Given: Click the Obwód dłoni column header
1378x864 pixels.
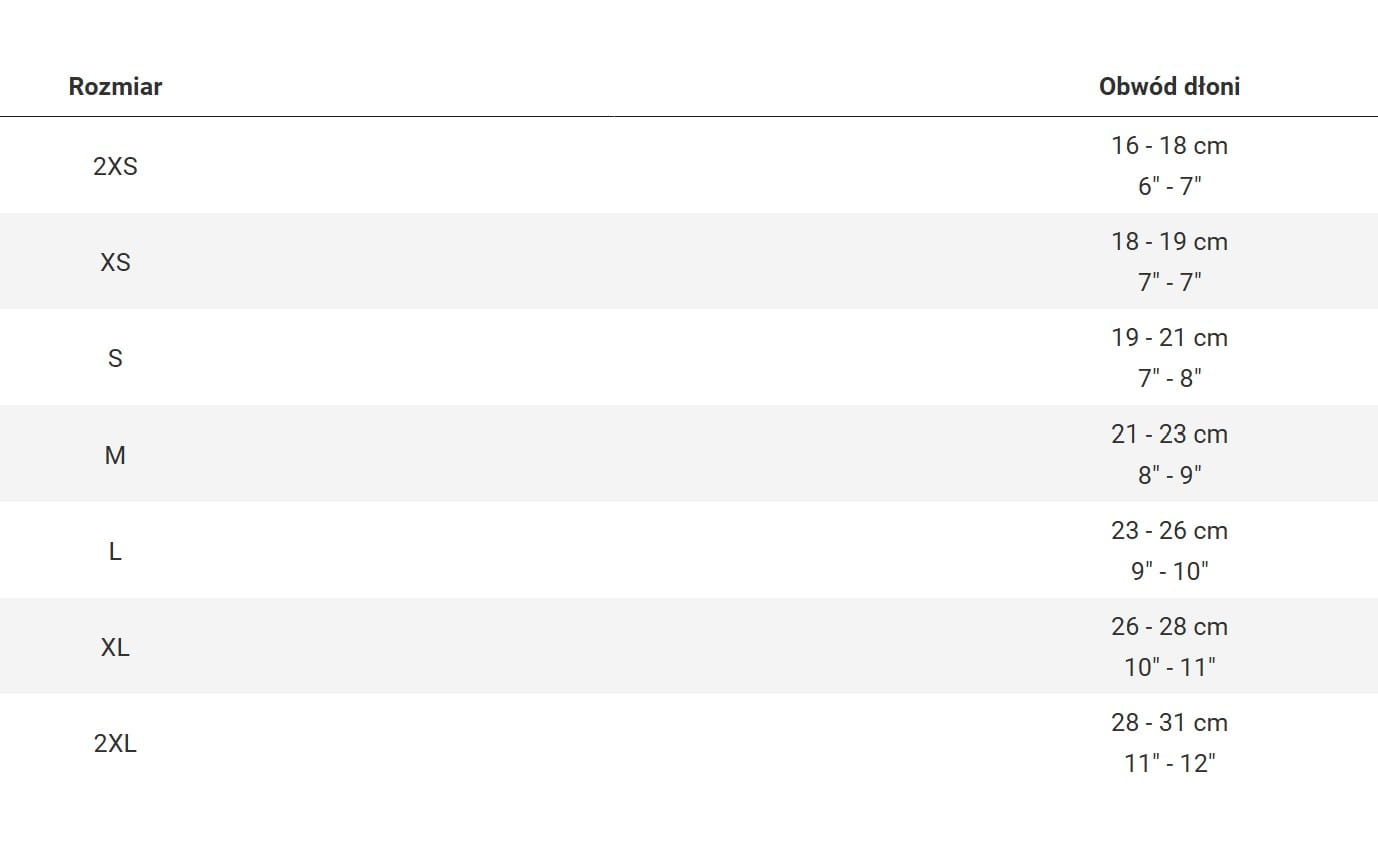Looking at the screenshot, I should (1169, 87).
